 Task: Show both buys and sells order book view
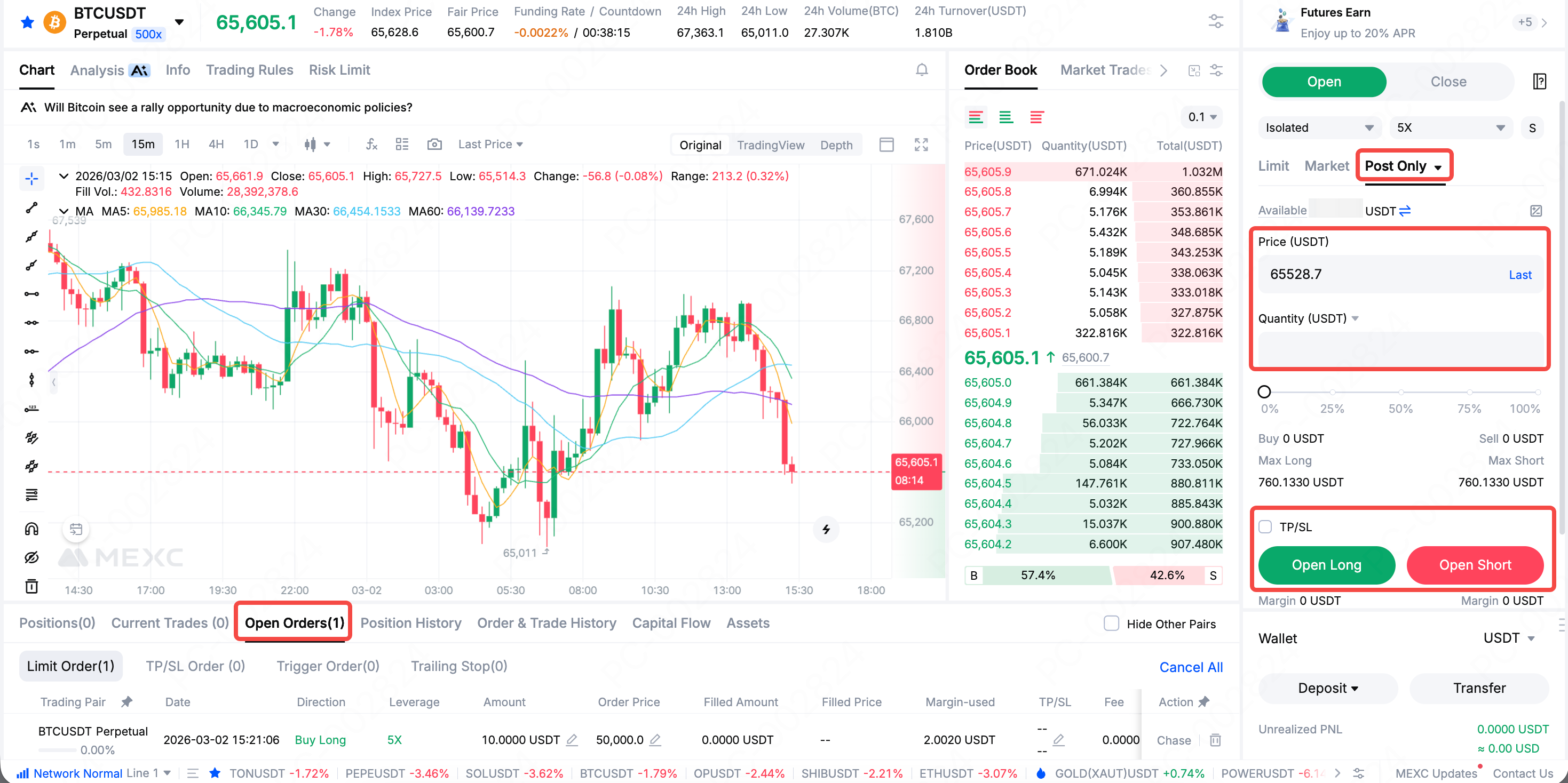click(975, 117)
